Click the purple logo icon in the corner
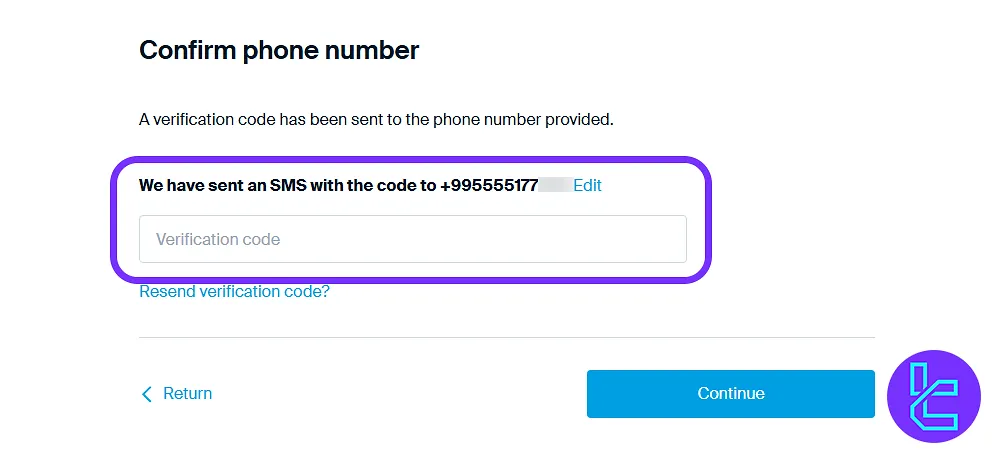Image resolution: width=993 pixels, height=455 pixels. 934,397
